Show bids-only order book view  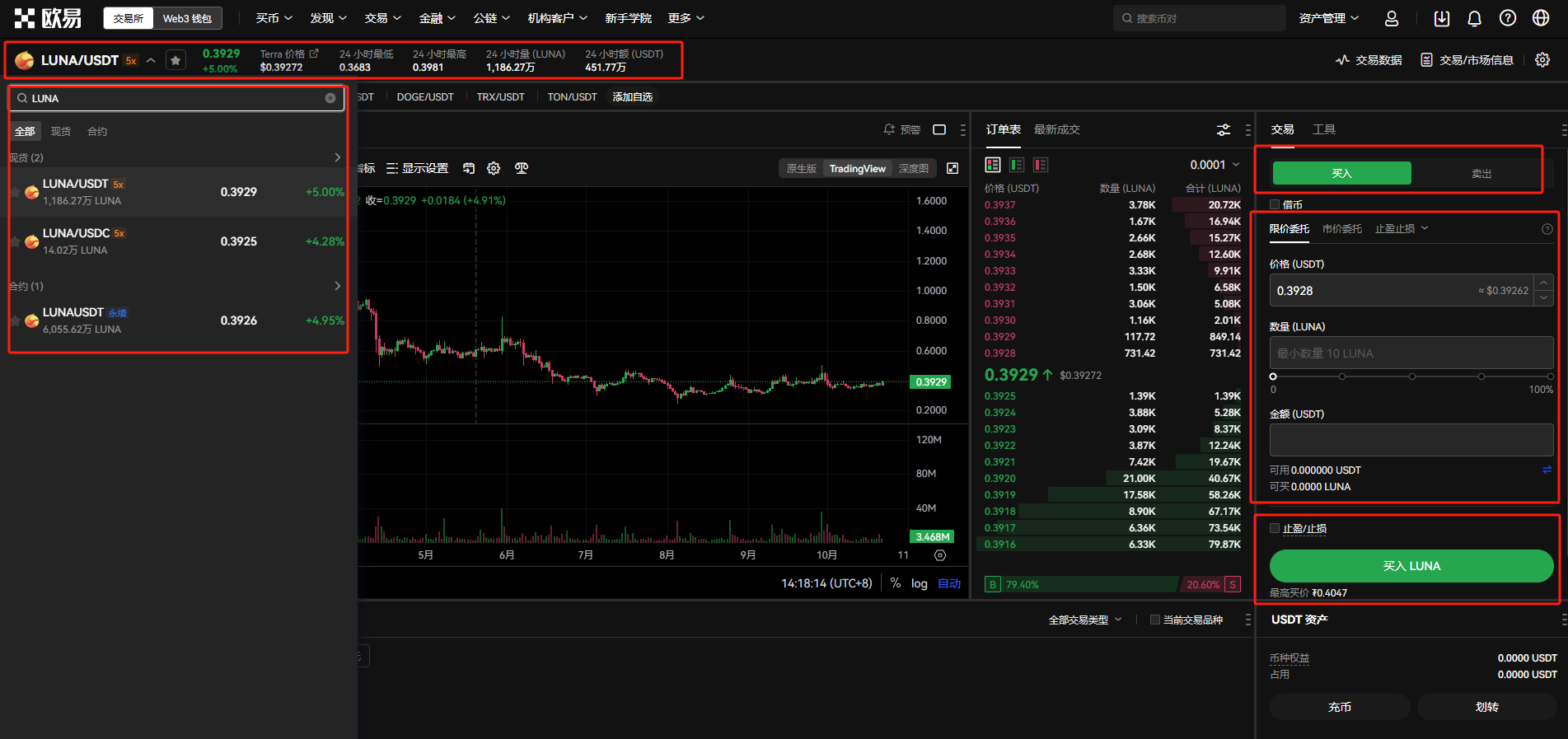pos(1017,165)
